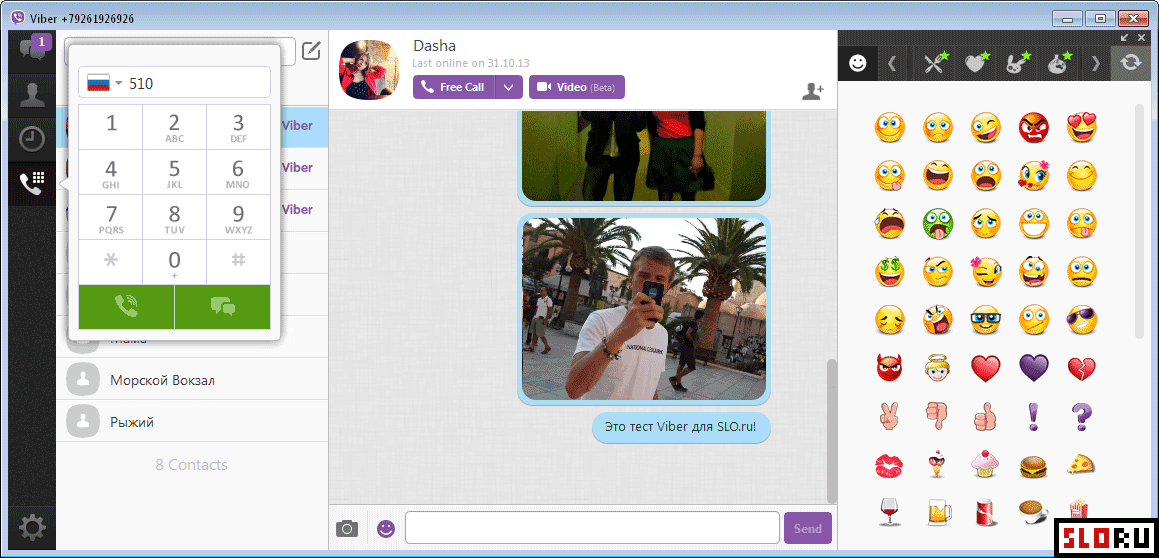
Task: Dial digit 9 WXYZ on keypad
Action: (238, 218)
